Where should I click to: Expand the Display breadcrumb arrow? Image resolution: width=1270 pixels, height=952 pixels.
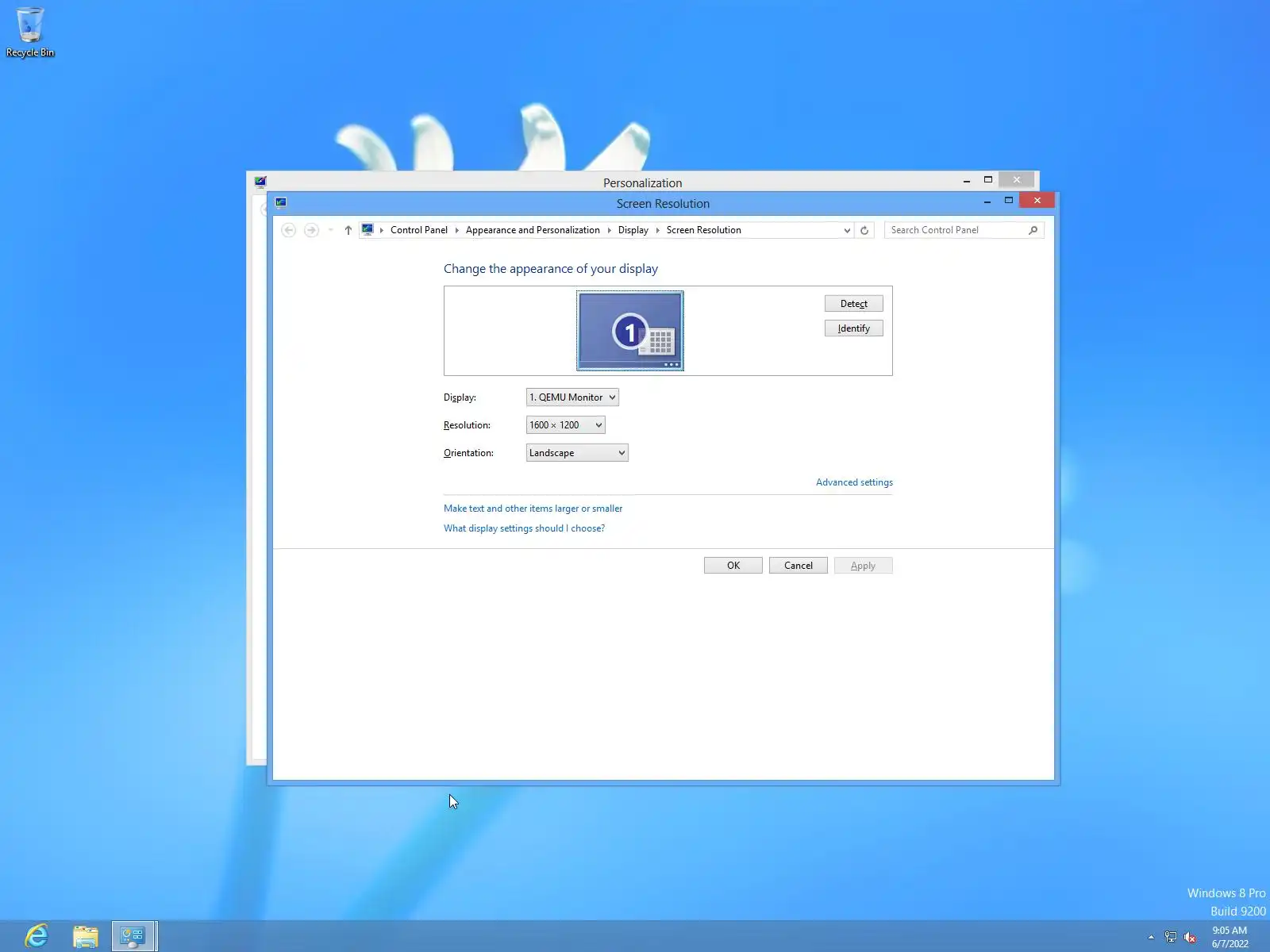point(657,230)
